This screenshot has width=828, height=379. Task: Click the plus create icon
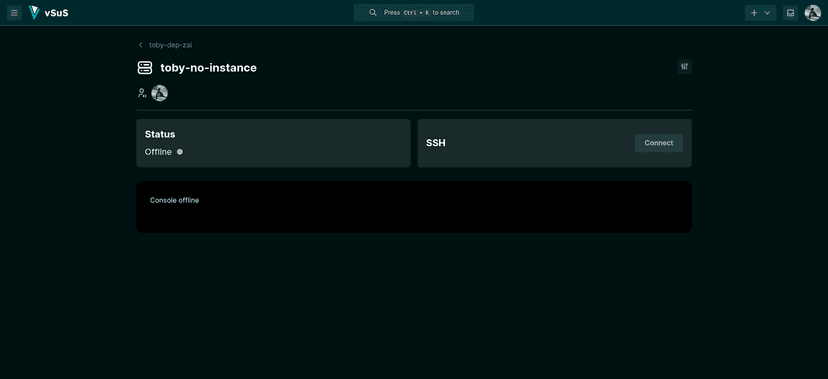click(x=754, y=13)
